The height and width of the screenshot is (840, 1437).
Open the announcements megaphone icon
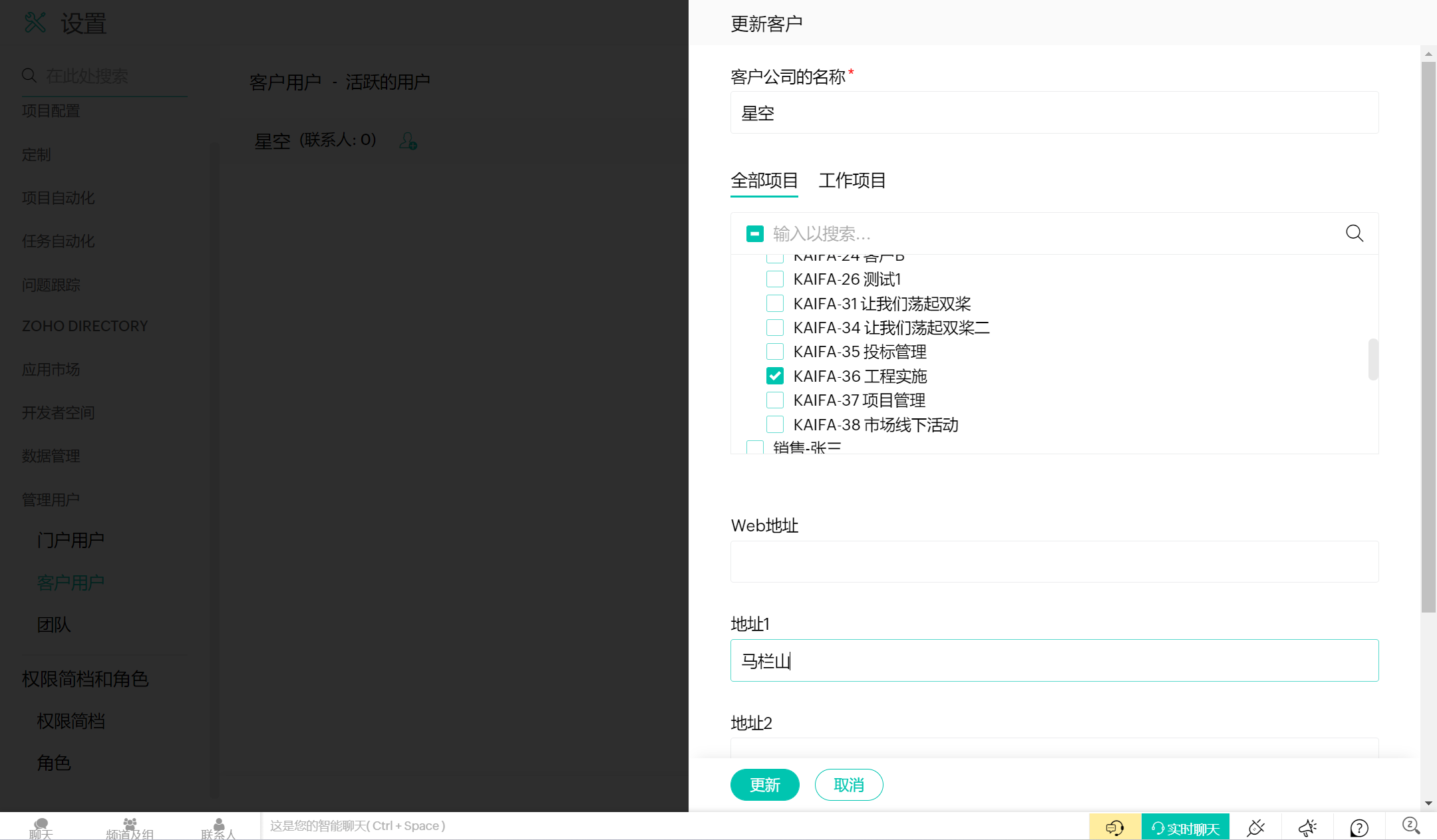(1307, 827)
